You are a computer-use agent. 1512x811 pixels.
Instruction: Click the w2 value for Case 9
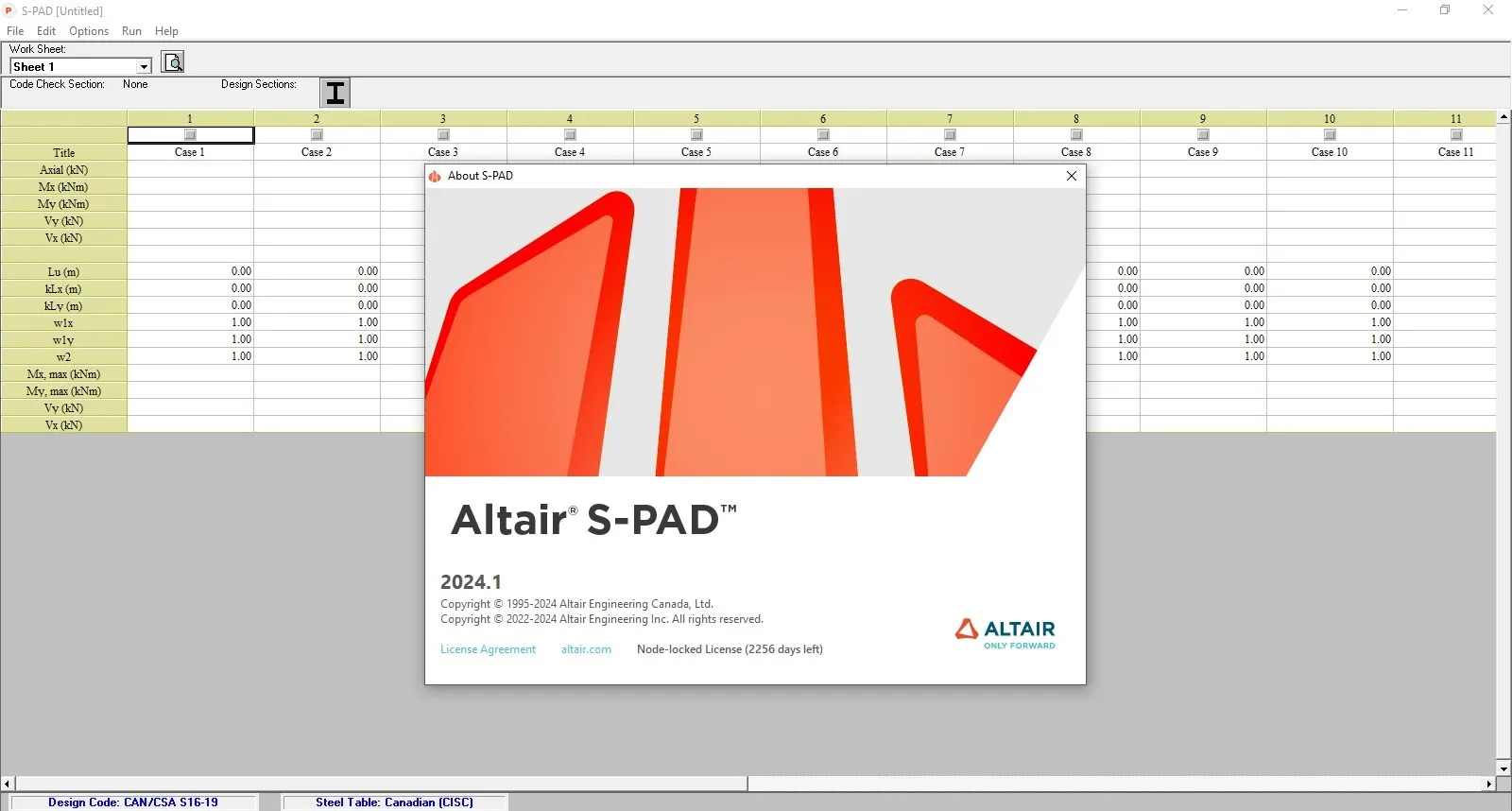[1203, 357]
